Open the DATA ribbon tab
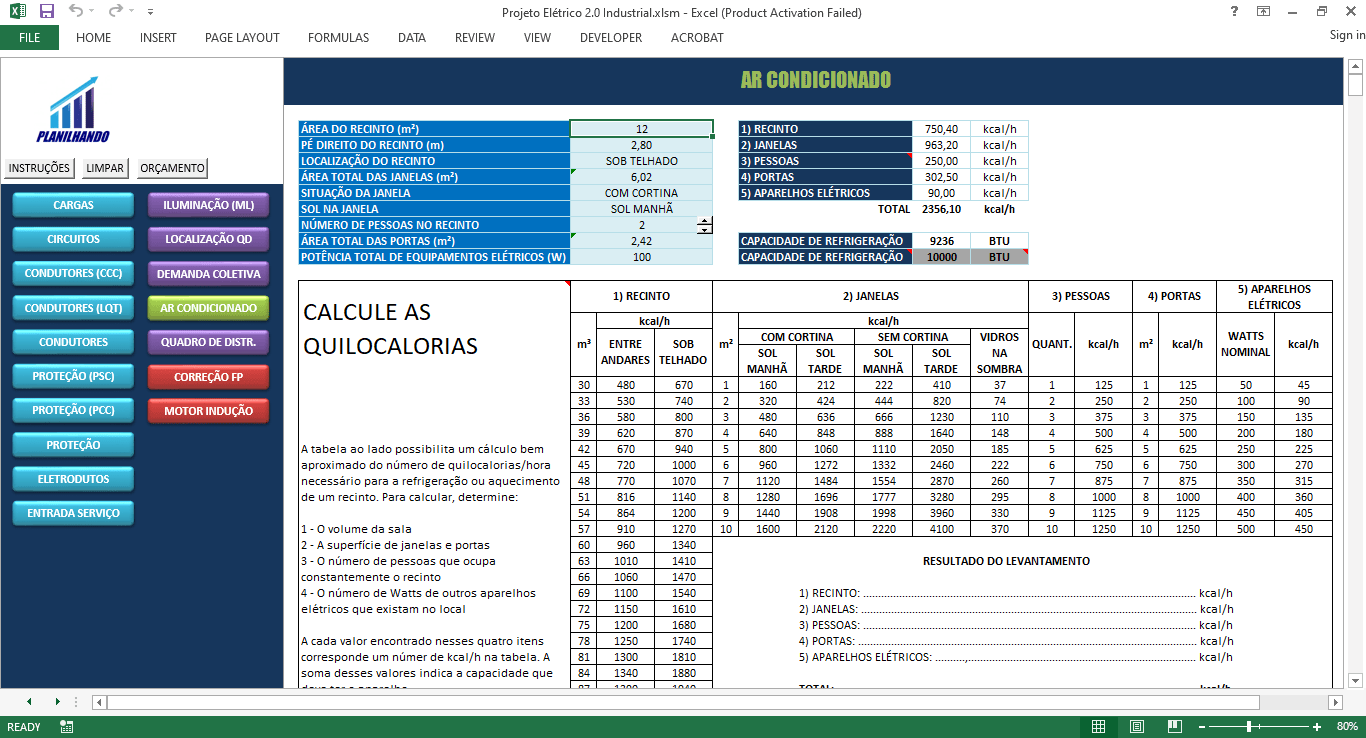The image size is (1366, 738). point(412,38)
